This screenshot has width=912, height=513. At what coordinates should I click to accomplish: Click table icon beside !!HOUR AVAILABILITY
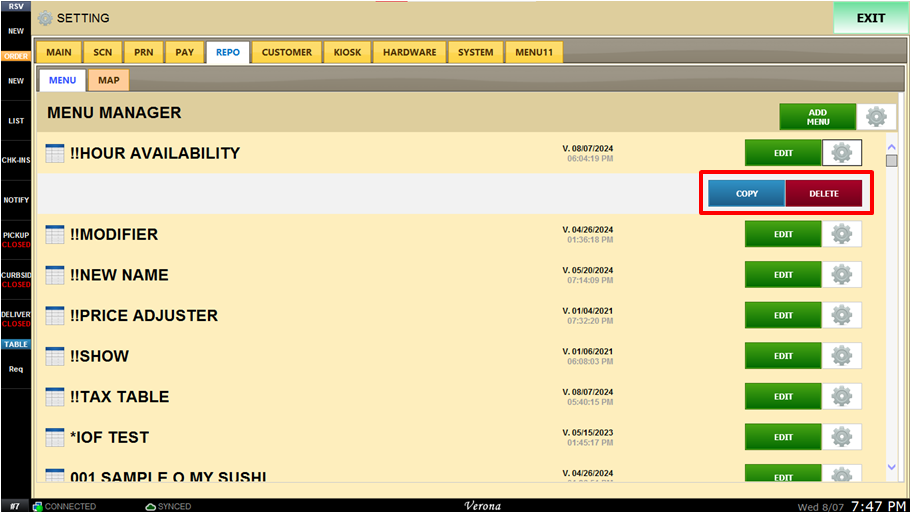click(55, 153)
